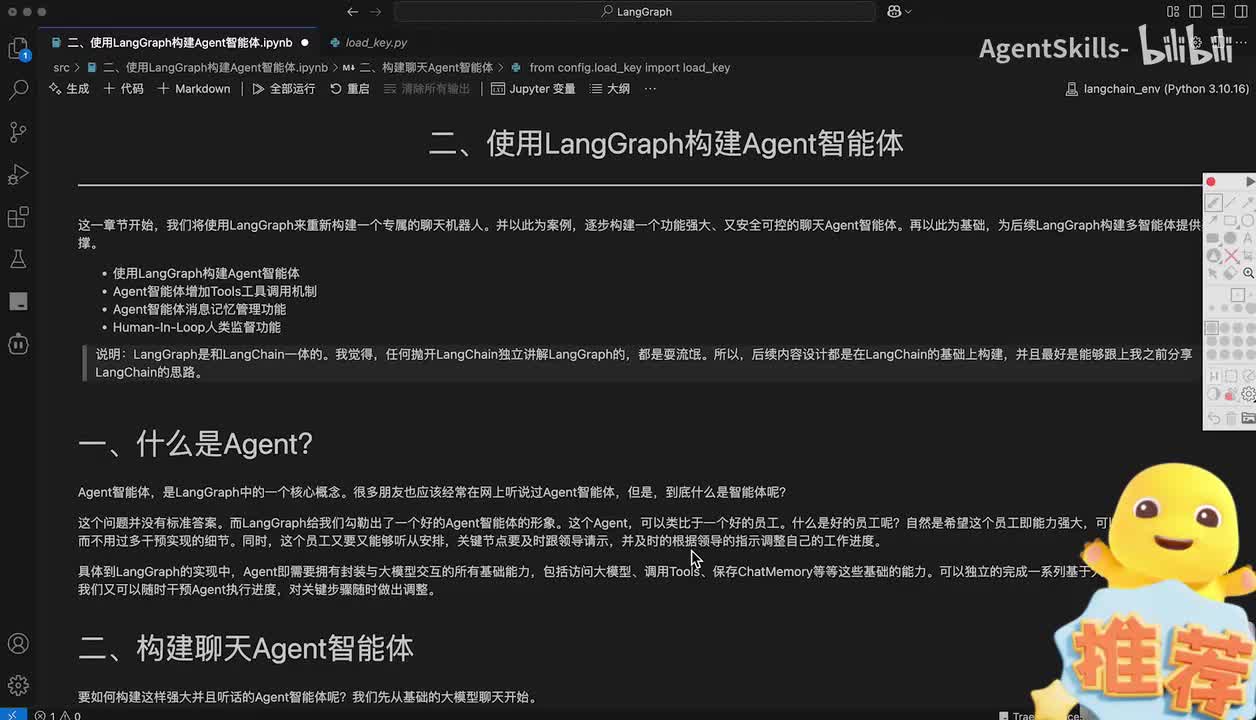This screenshot has height=720, width=1256.
Task: Click the 生成 generate button
Action: pyautogui.click(x=69, y=89)
